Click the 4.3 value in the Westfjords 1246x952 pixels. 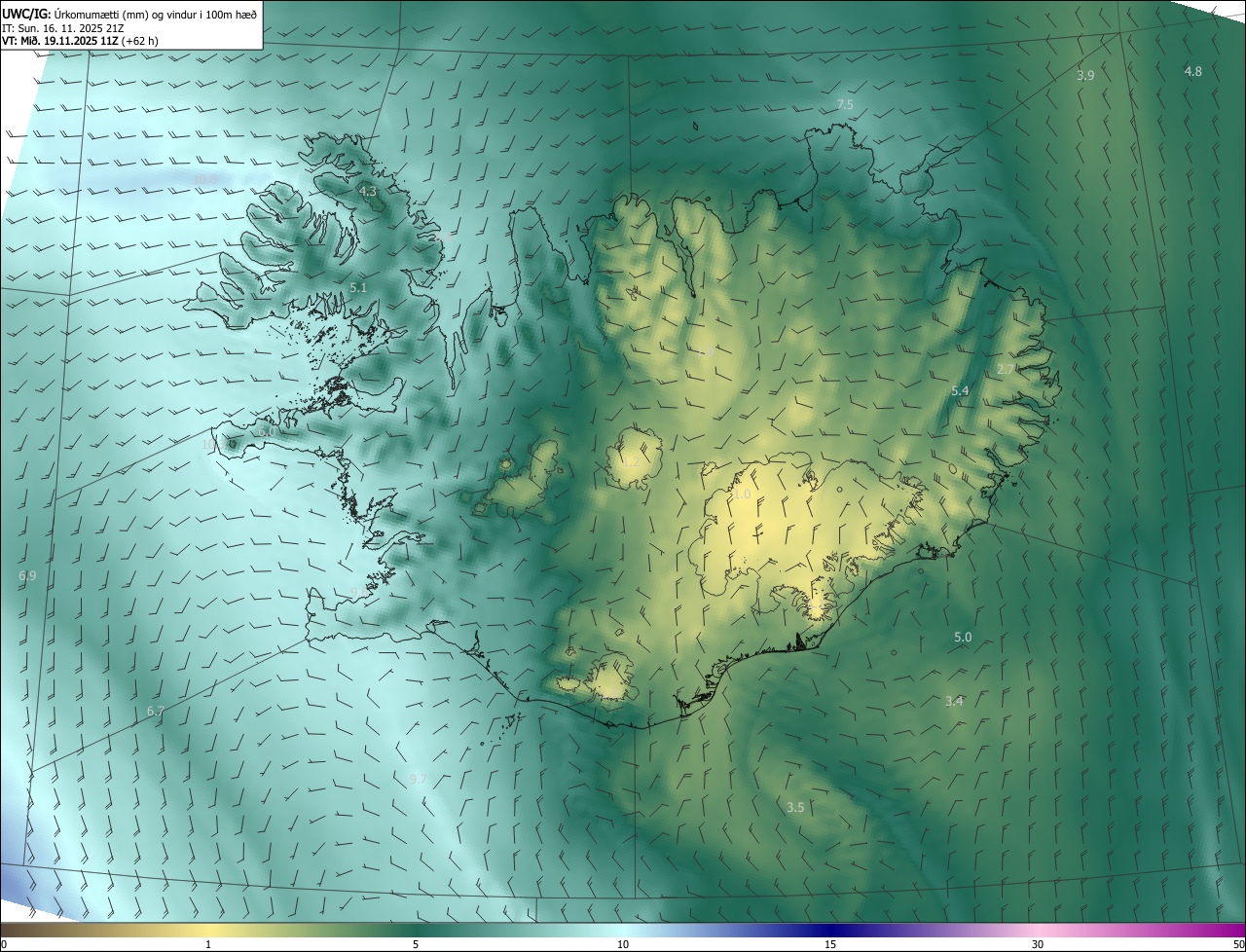[368, 192]
